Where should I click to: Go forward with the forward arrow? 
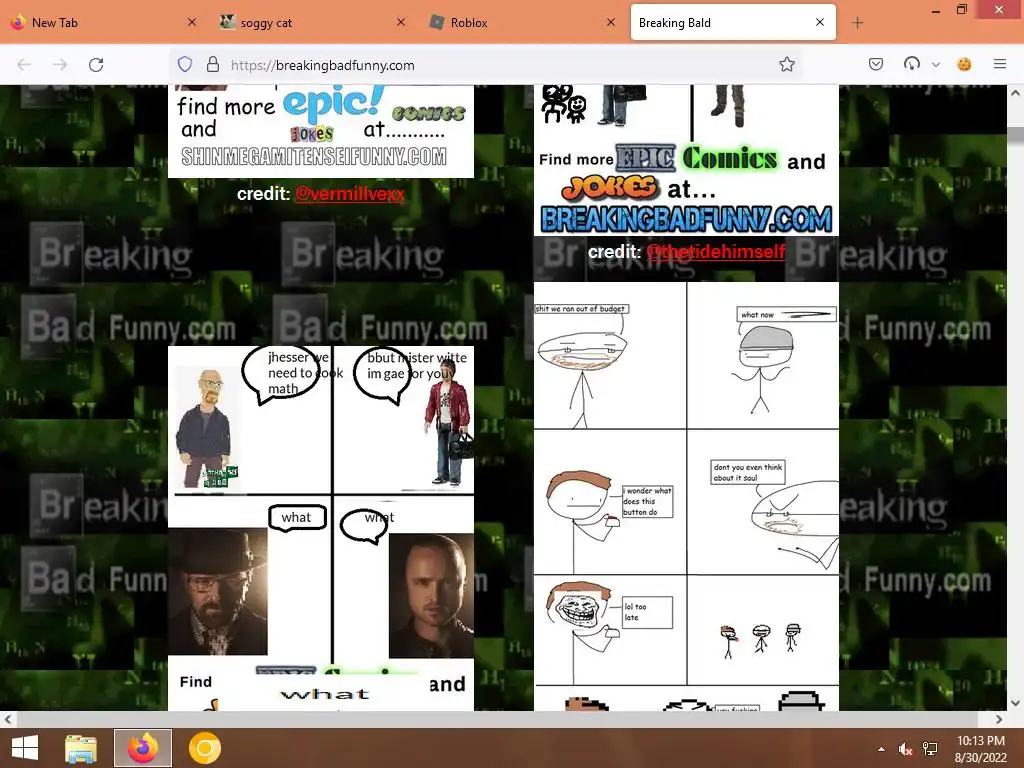pos(60,65)
